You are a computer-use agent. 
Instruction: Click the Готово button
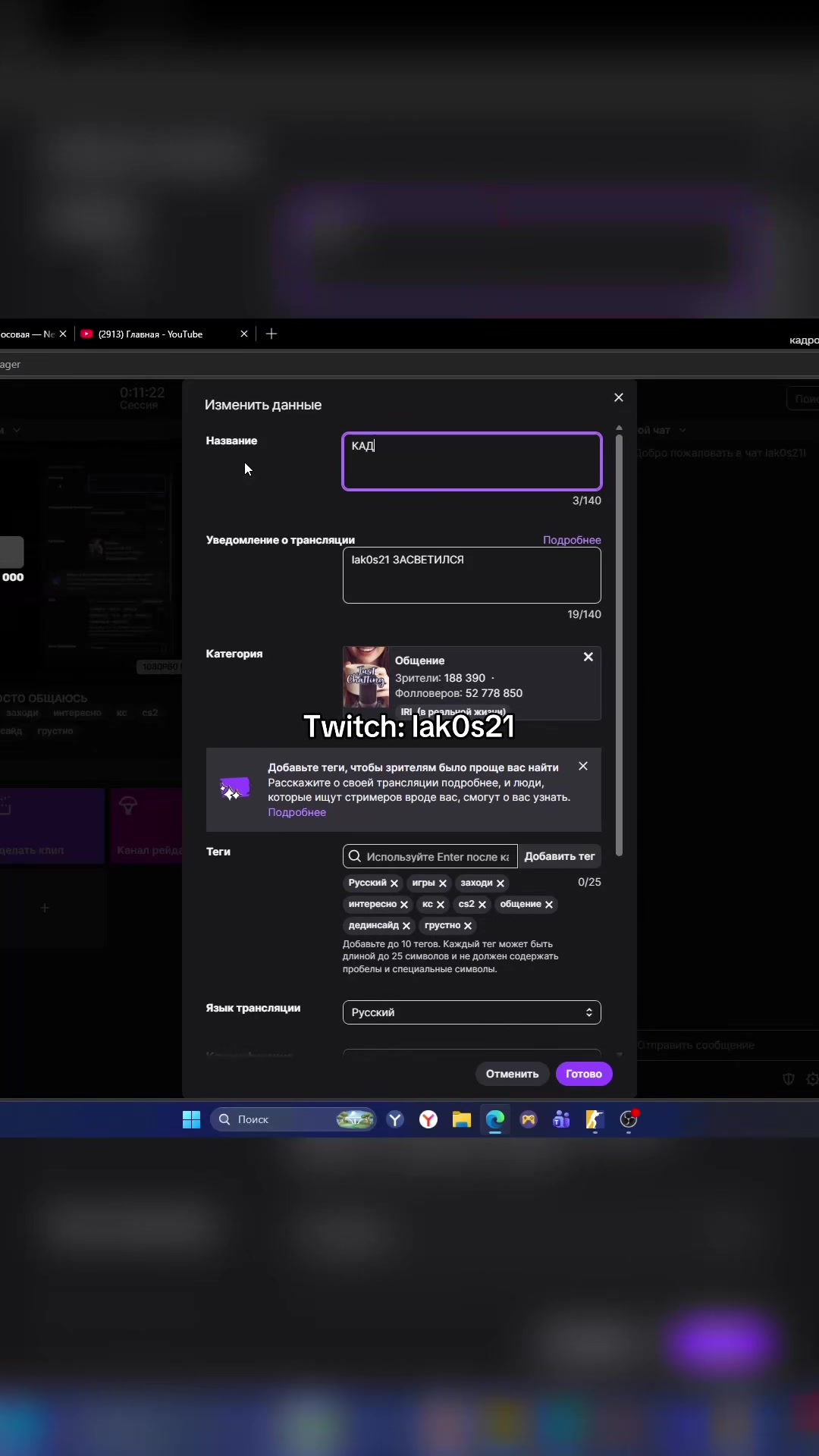coord(584,1074)
